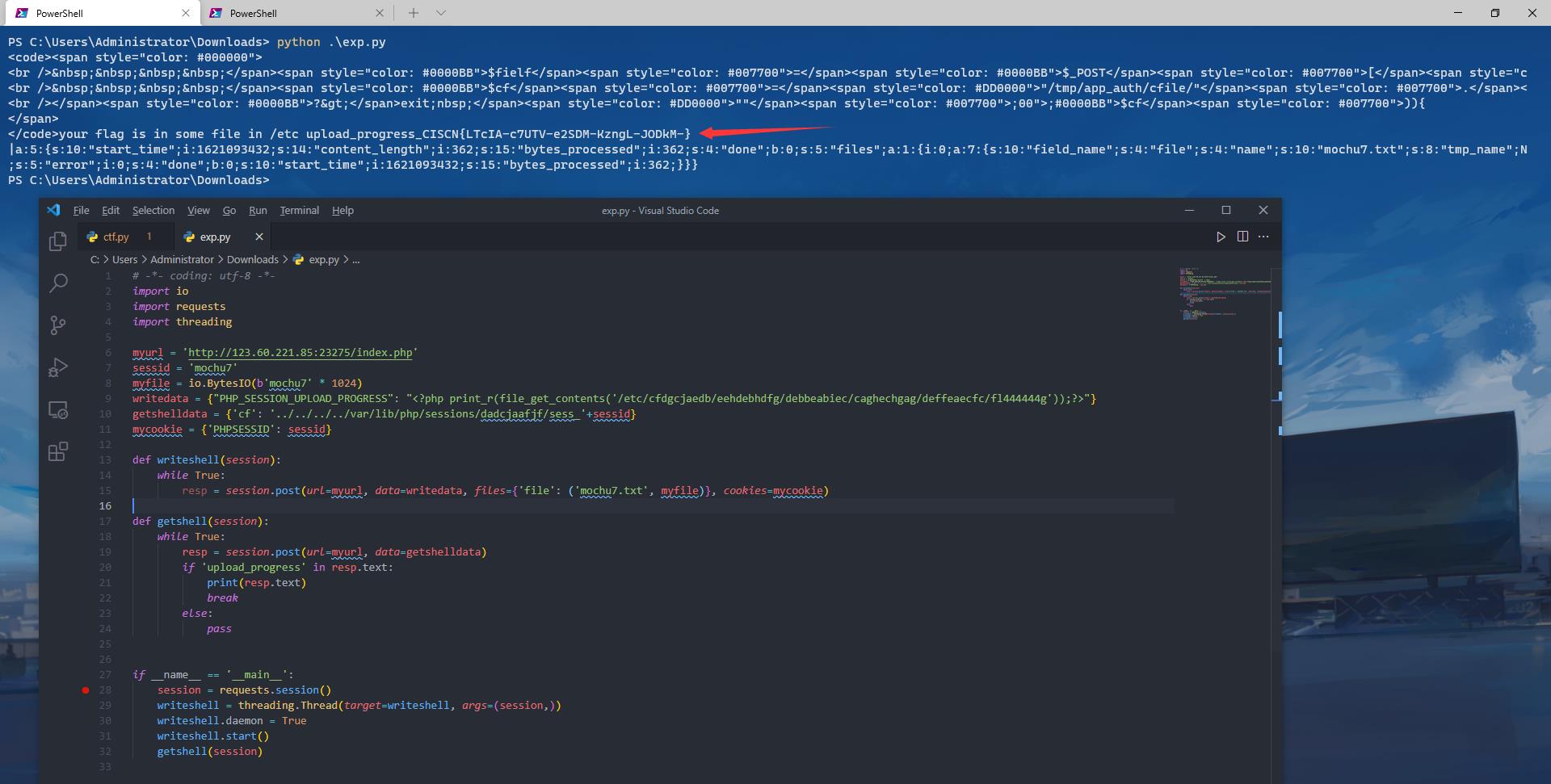Click the C: breadcrumb segment
This screenshot has height=784, width=1551.
coord(95,259)
